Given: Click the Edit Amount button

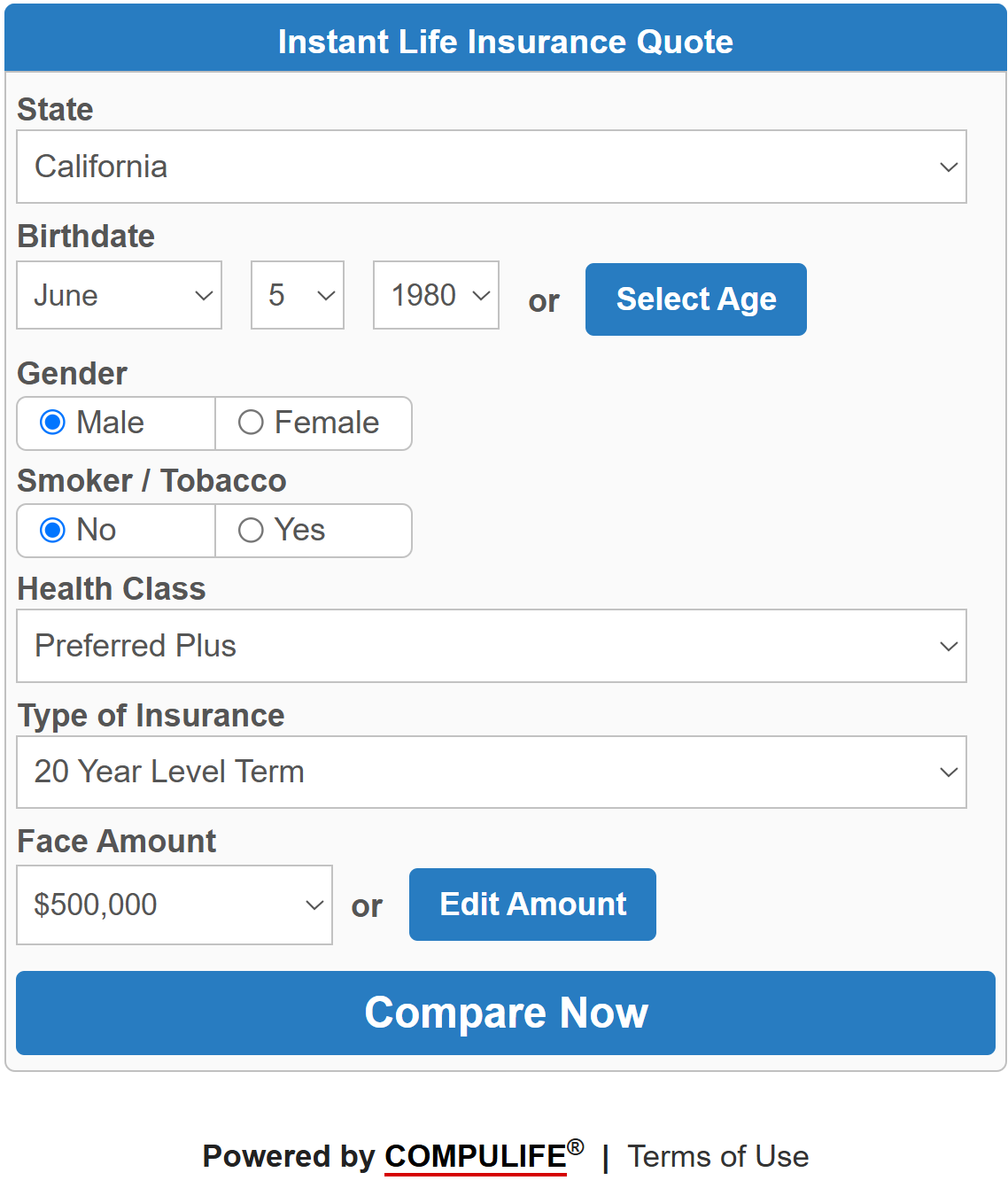Looking at the screenshot, I should [x=532, y=905].
